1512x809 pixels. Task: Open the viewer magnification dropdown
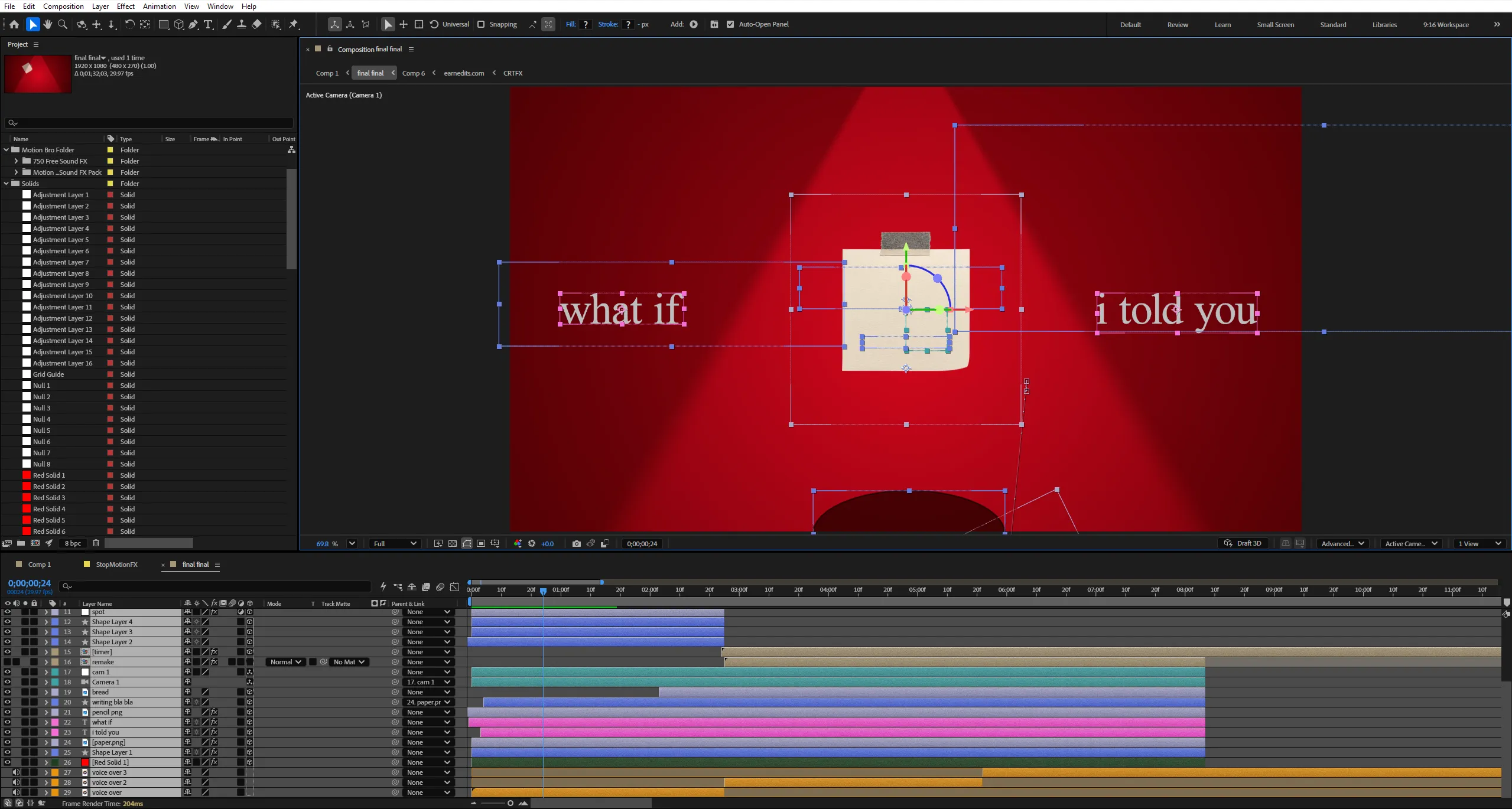click(x=352, y=544)
